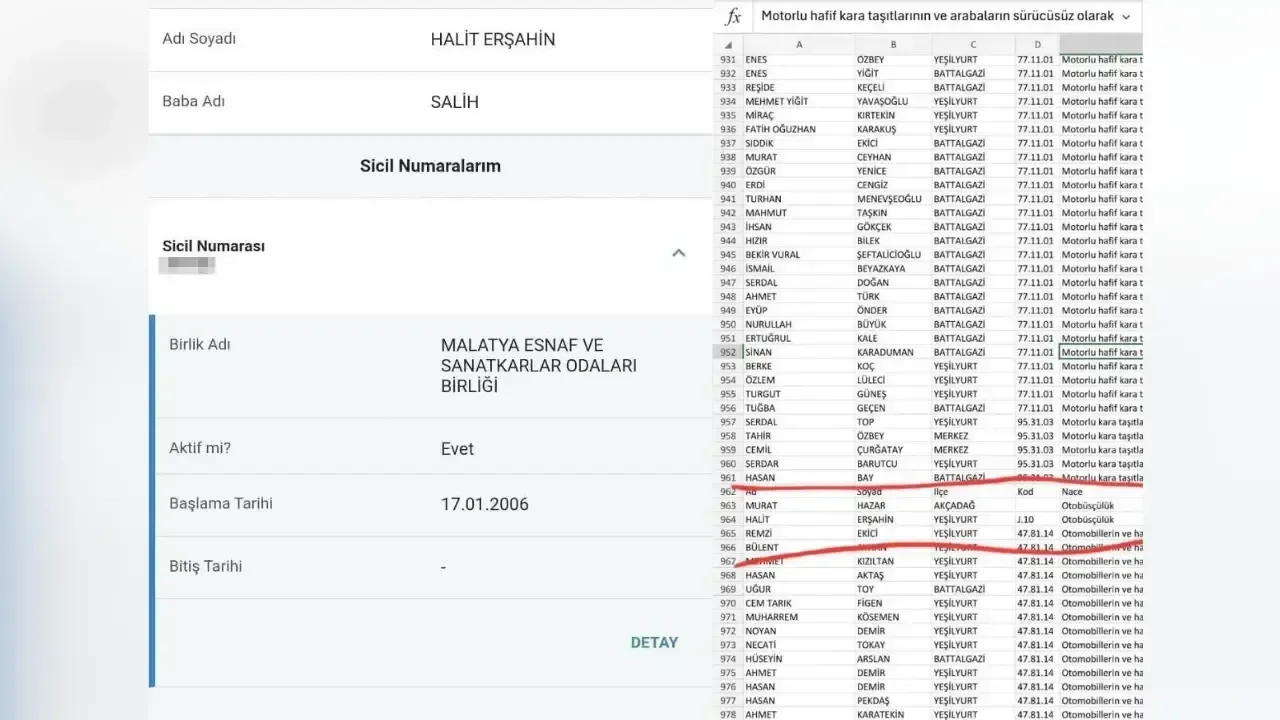Collapse the Sicil Numarası section chevron
Screen dimensions: 1280x720
679,253
